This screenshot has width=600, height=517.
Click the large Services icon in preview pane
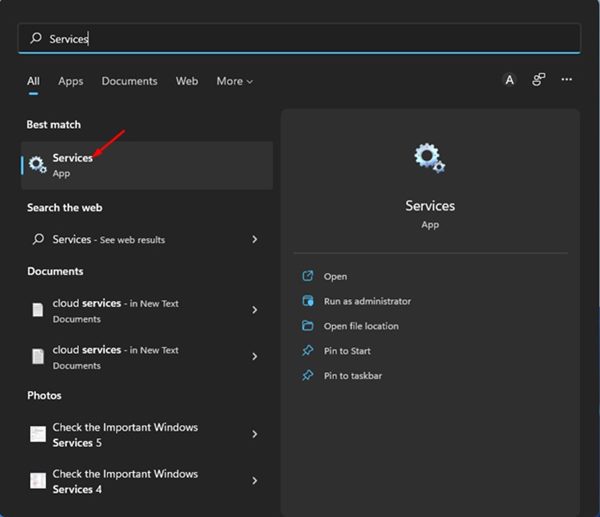429,158
